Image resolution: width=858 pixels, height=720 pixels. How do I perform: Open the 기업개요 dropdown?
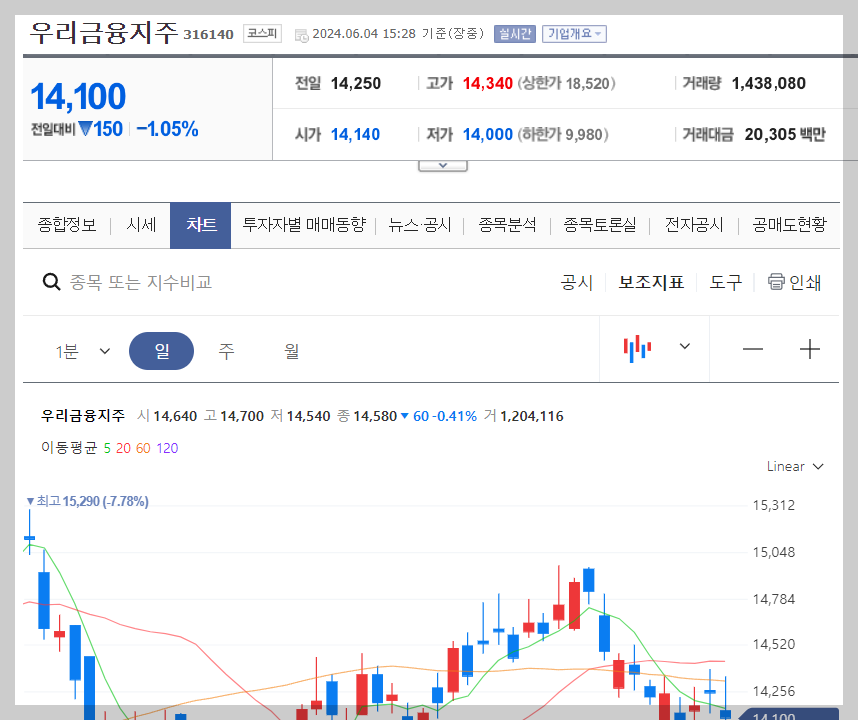[x=574, y=34]
